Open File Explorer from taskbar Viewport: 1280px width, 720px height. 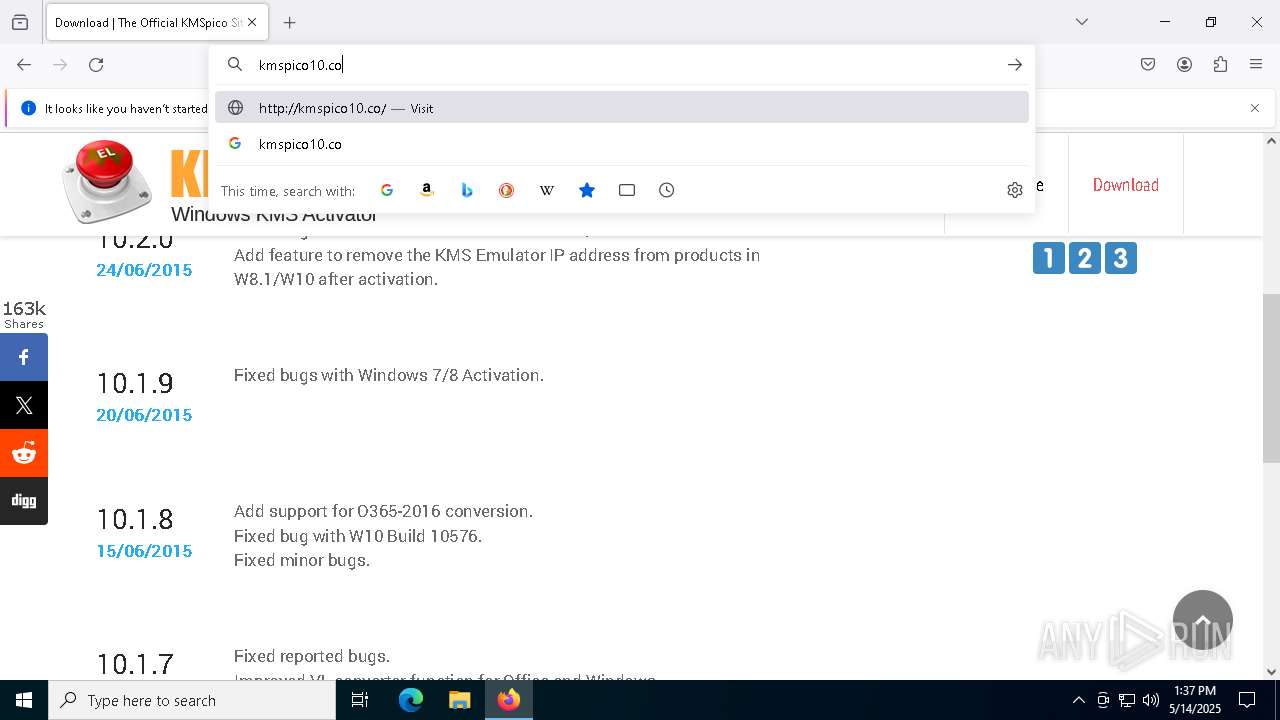(459, 700)
